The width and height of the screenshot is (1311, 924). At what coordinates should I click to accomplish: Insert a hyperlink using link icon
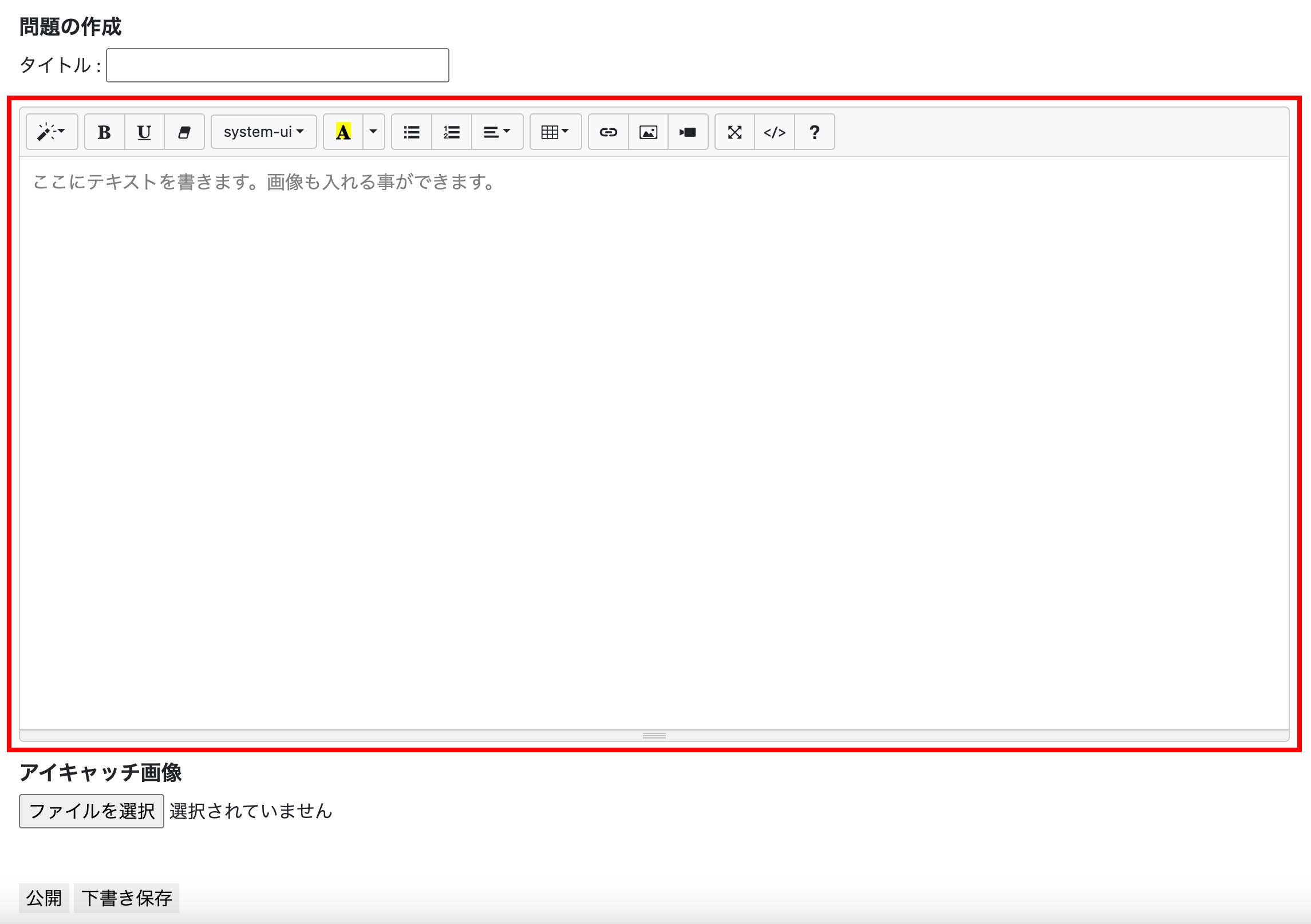[608, 132]
